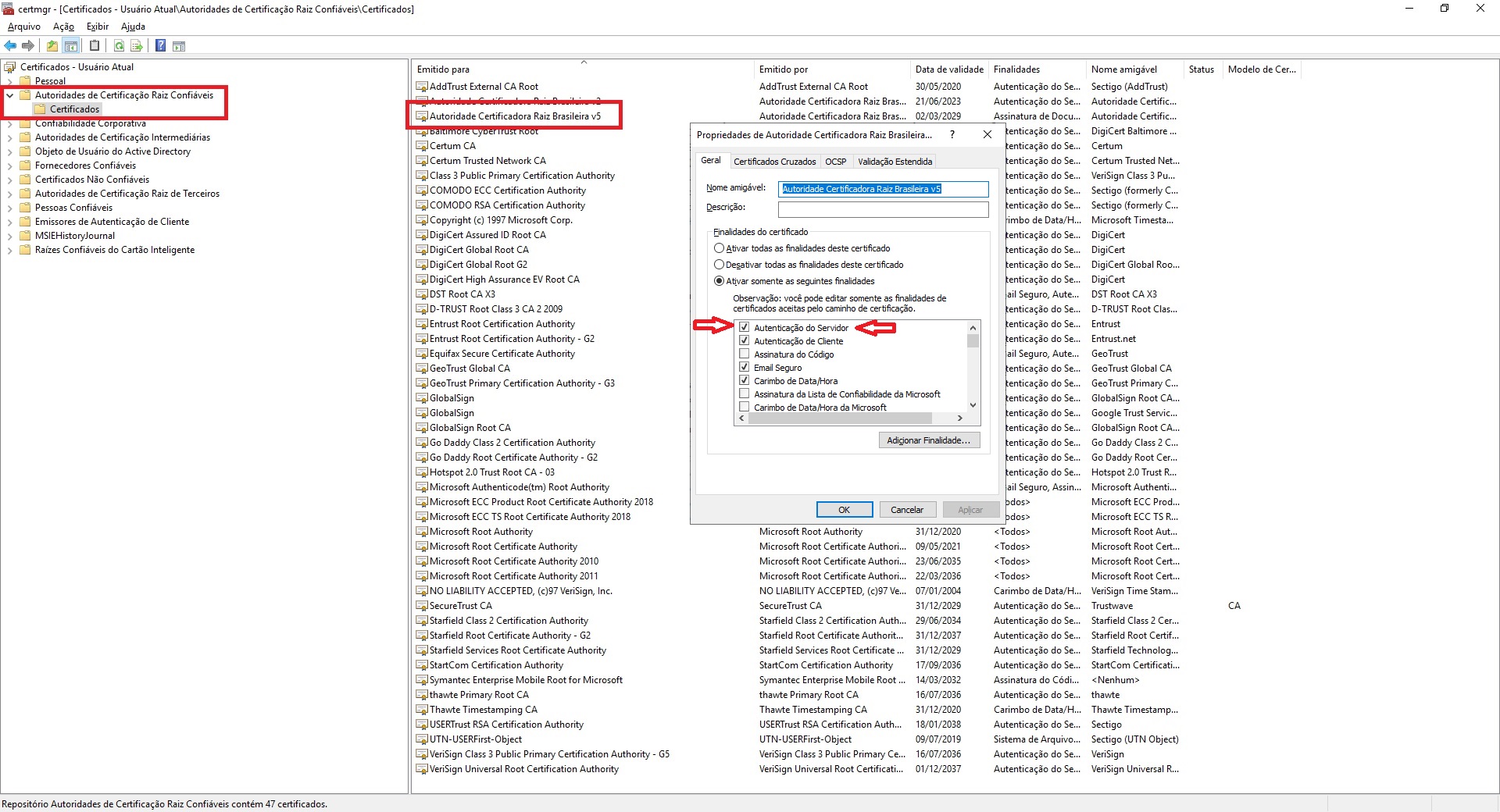Click certificate icon for thawte Primary Root CA
This screenshot has width=1500, height=812.
(x=422, y=695)
